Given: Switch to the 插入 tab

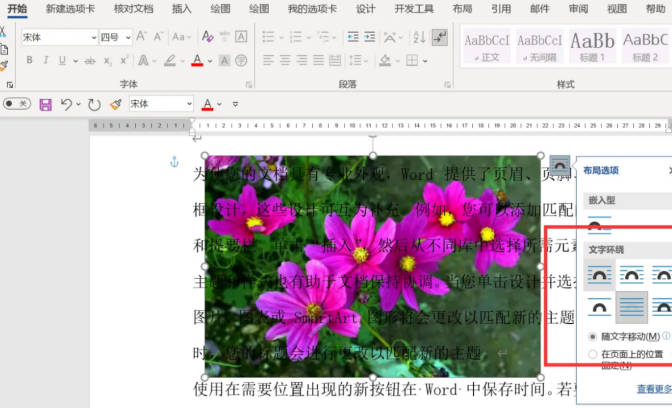Looking at the screenshot, I should 182,9.
